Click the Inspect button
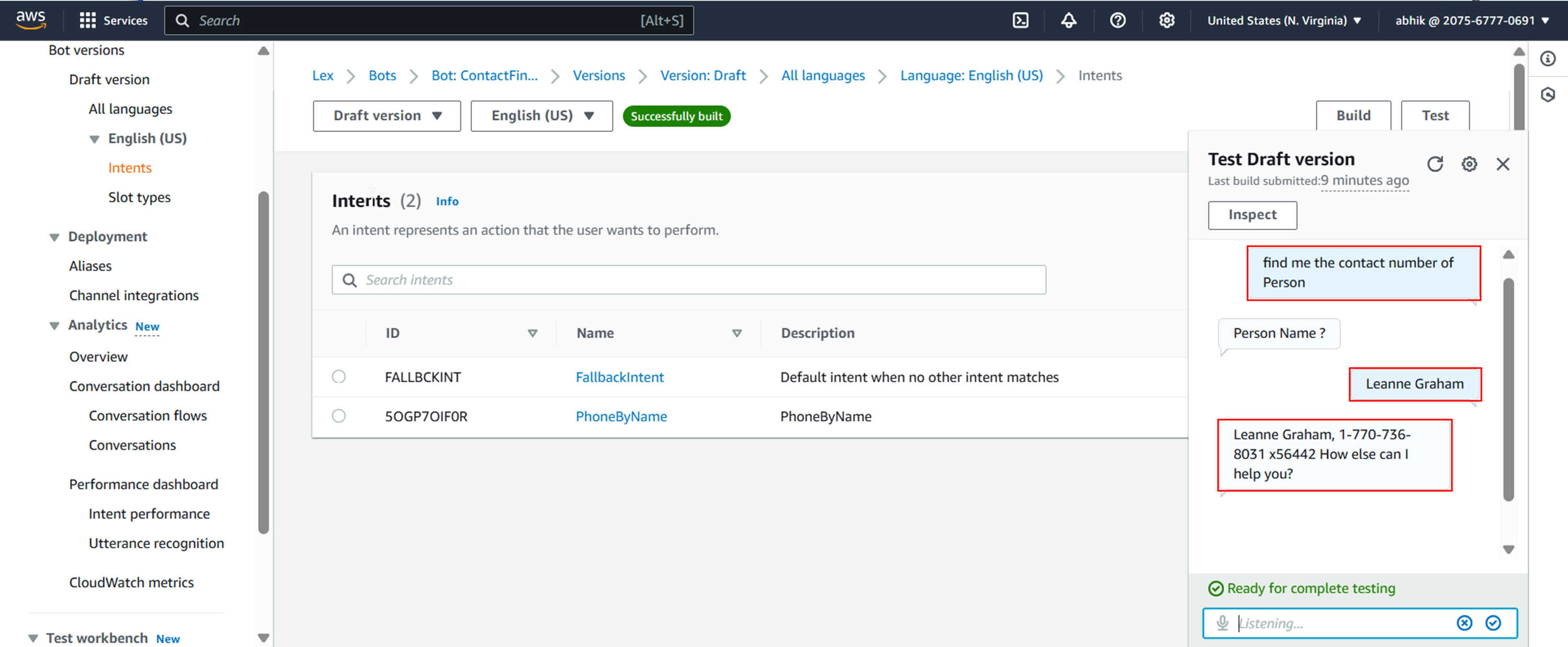Image resolution: width=1568 pixels, height=647 pixels. 1252,215
